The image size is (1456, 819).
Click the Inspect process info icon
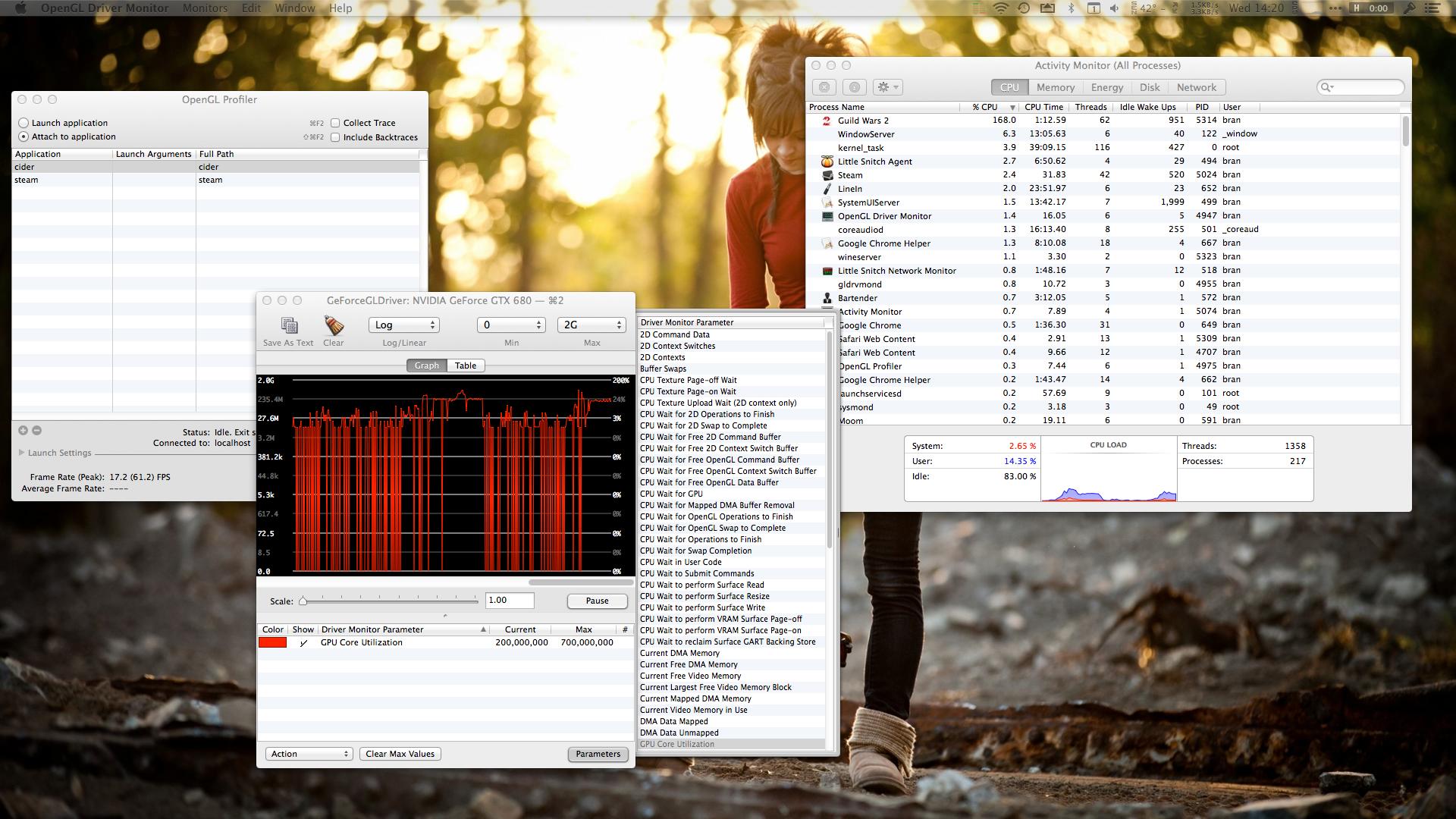(855, 87)
